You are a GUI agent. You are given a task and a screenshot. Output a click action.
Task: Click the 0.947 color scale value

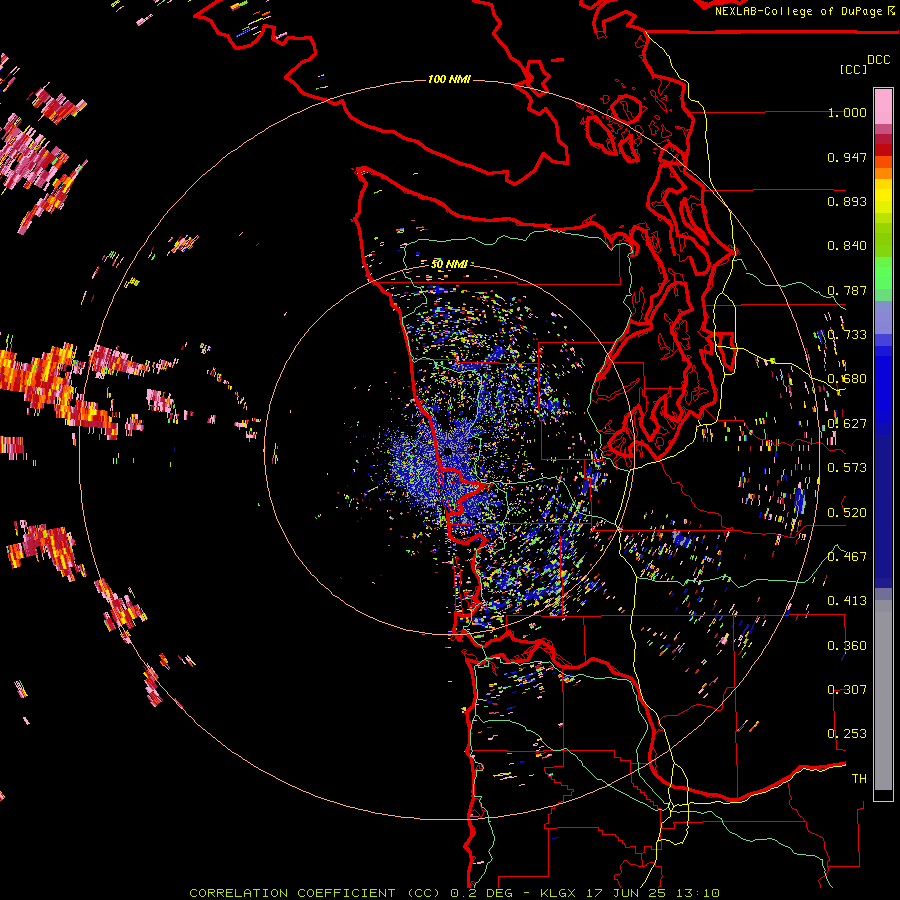click(847, 157)
